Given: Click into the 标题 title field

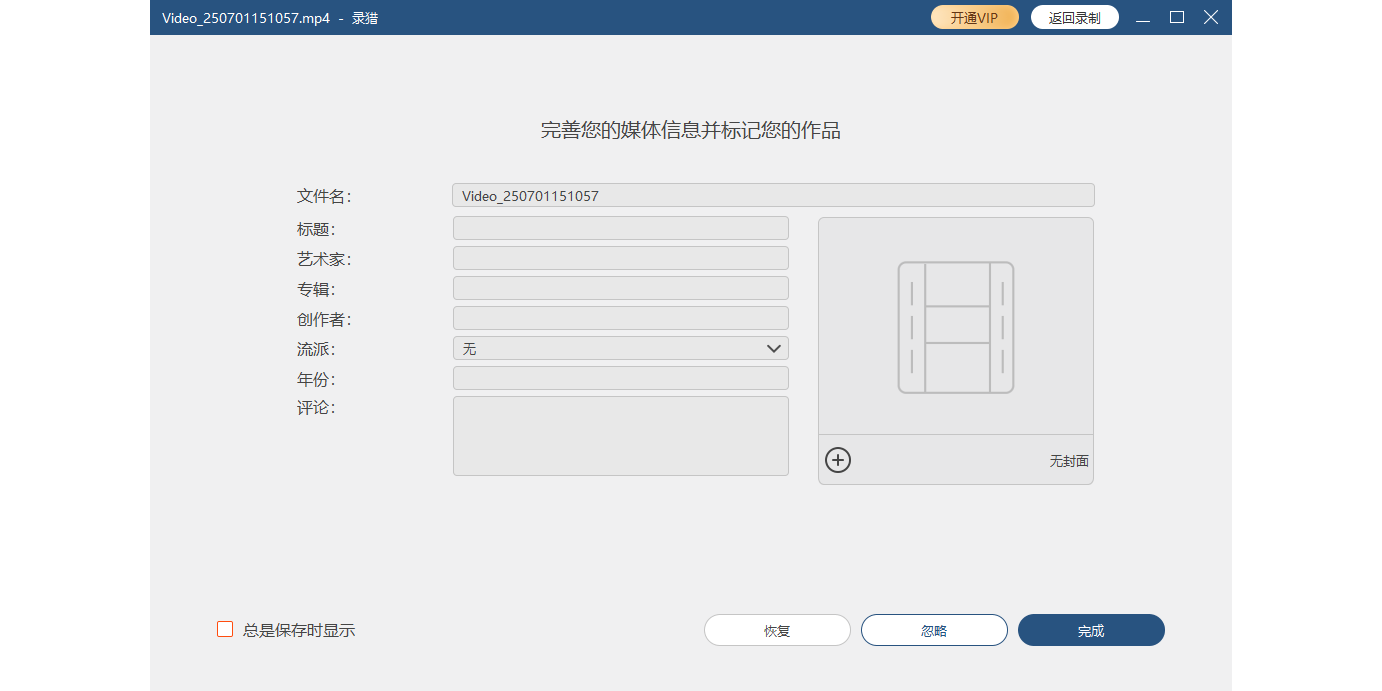Looking at the screenshot, I should pos(621,228).
